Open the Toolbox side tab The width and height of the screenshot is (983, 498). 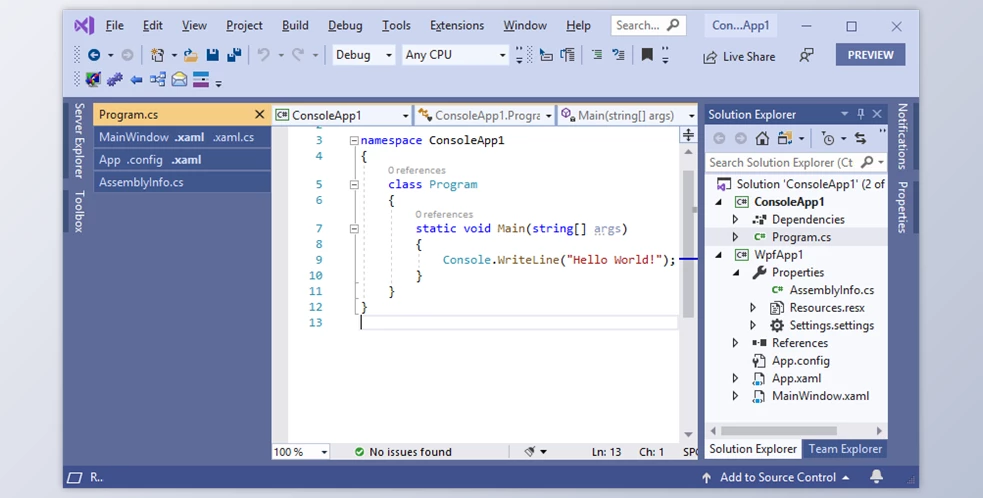tap(79, 212)
